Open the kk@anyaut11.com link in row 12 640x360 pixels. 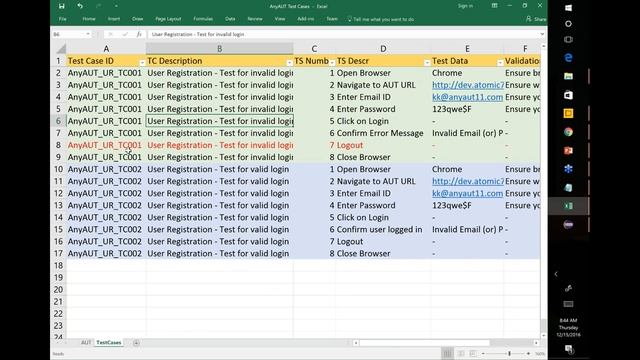(467, 193)
